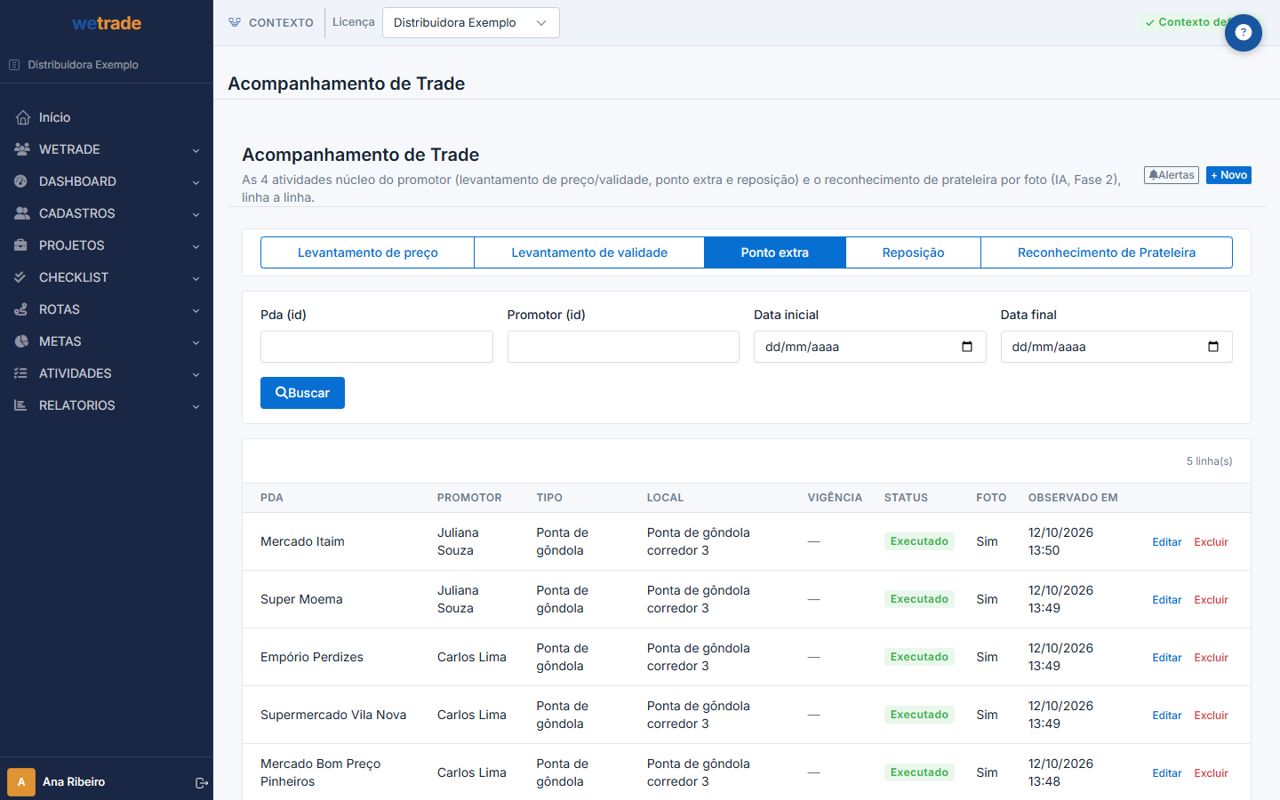Image resolution: width=1280 pixels, height=800 pixels.
Task: Click the PROJETOS briefcase icon
Action: (22, 245)
